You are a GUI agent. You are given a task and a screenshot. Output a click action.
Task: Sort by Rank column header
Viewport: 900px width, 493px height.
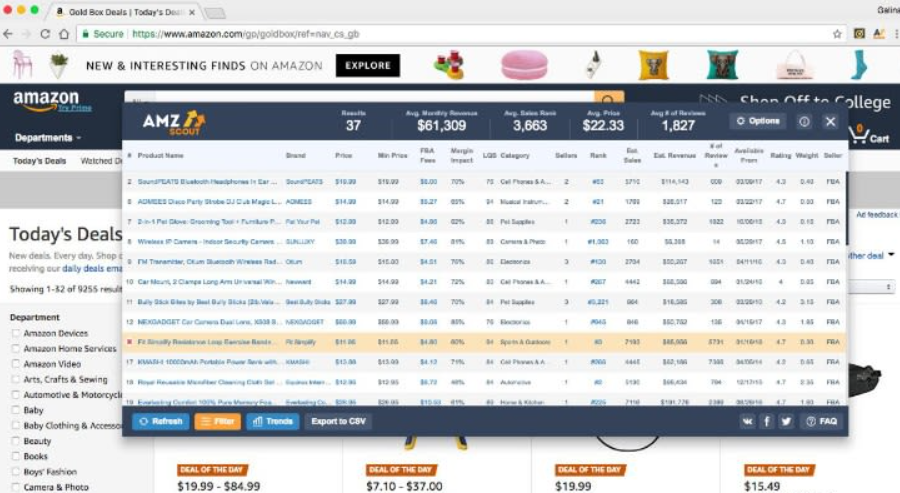[x=598, y=156]
